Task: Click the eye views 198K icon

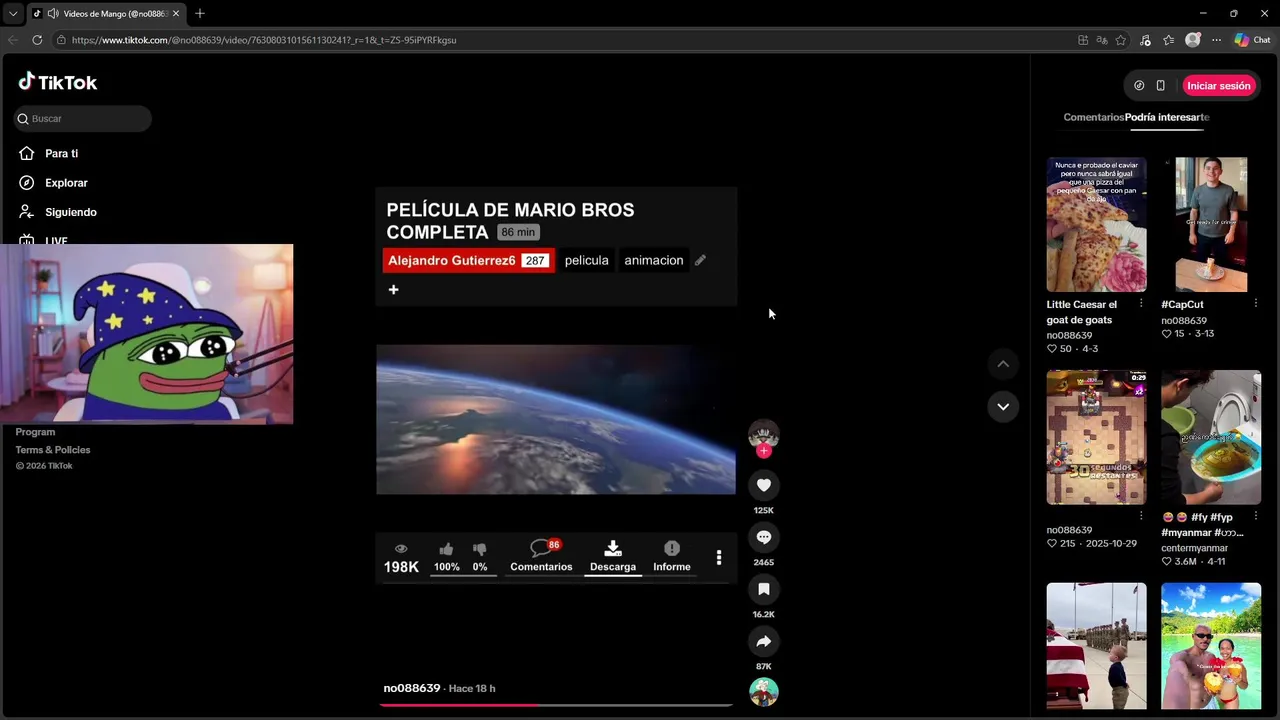Action: (x=401, y=549)
